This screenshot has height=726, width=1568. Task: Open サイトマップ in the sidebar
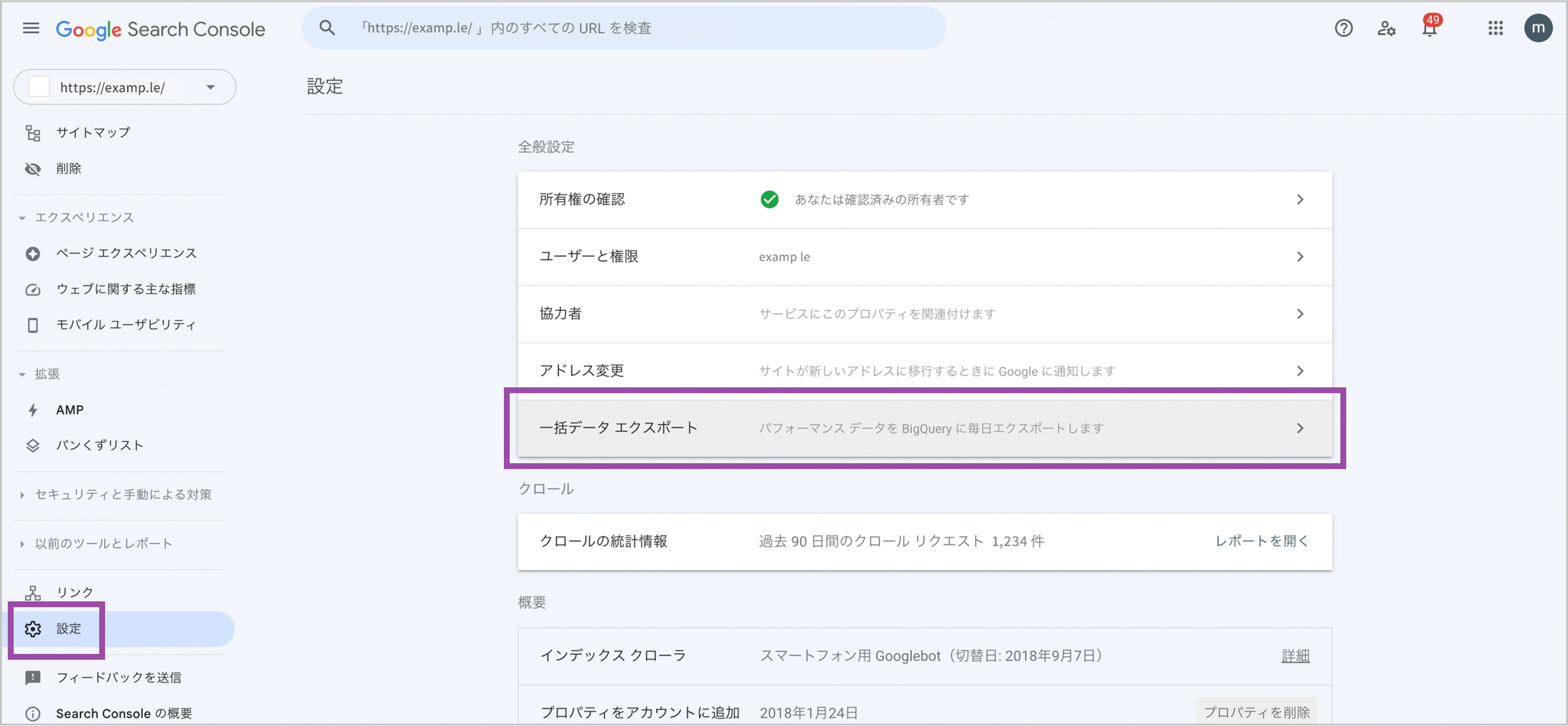click(93, 132)
